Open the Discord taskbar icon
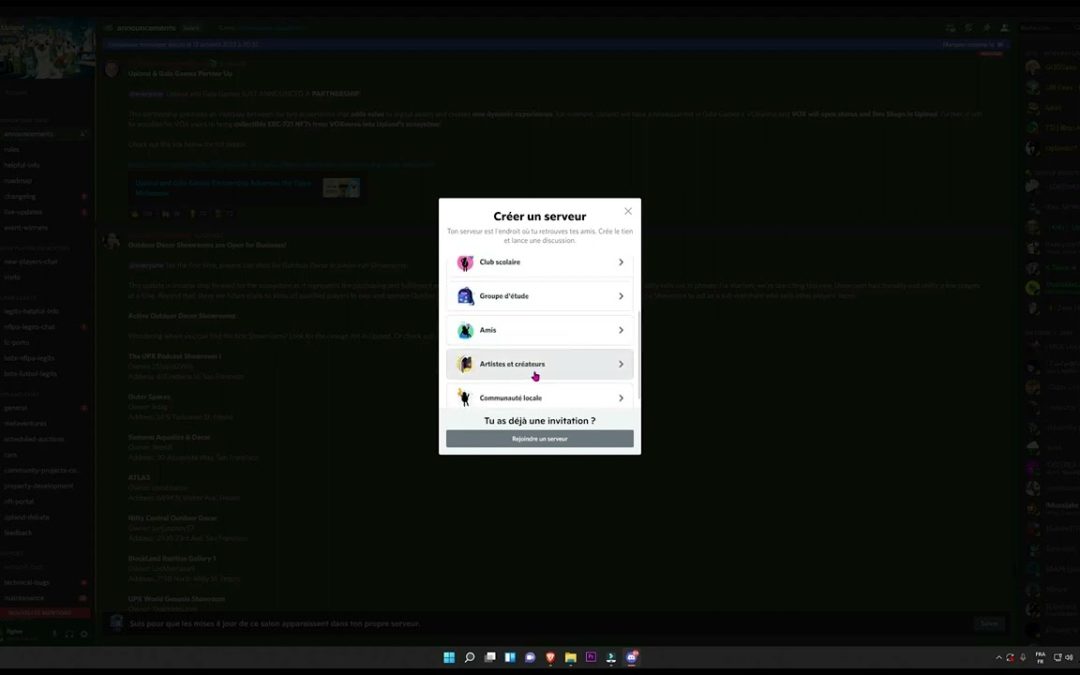 click(x=631, y=657)
